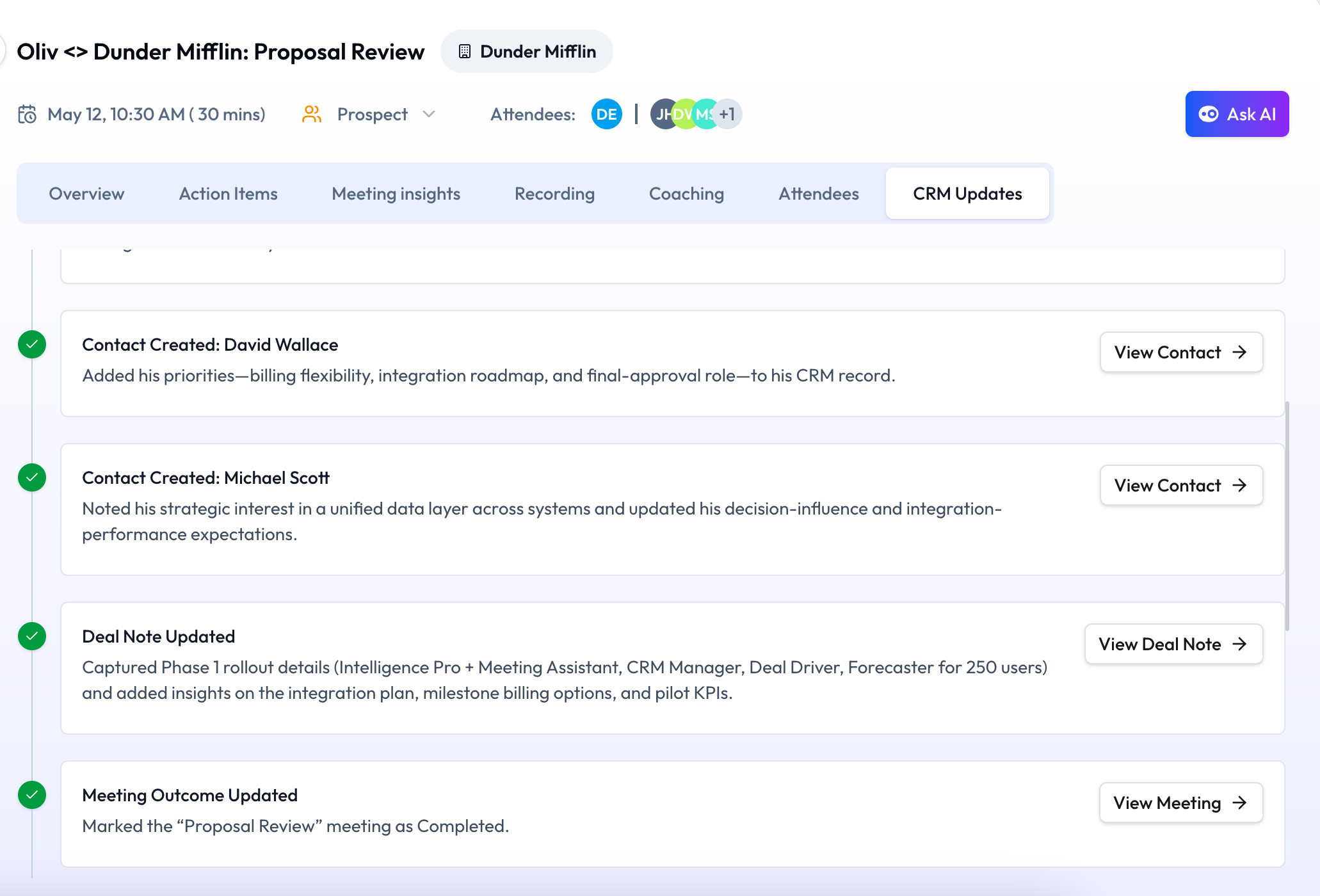This screenshot has height=896, width=1320.
Task: Click the DE attendee avatar
Action: click(606, 115)
